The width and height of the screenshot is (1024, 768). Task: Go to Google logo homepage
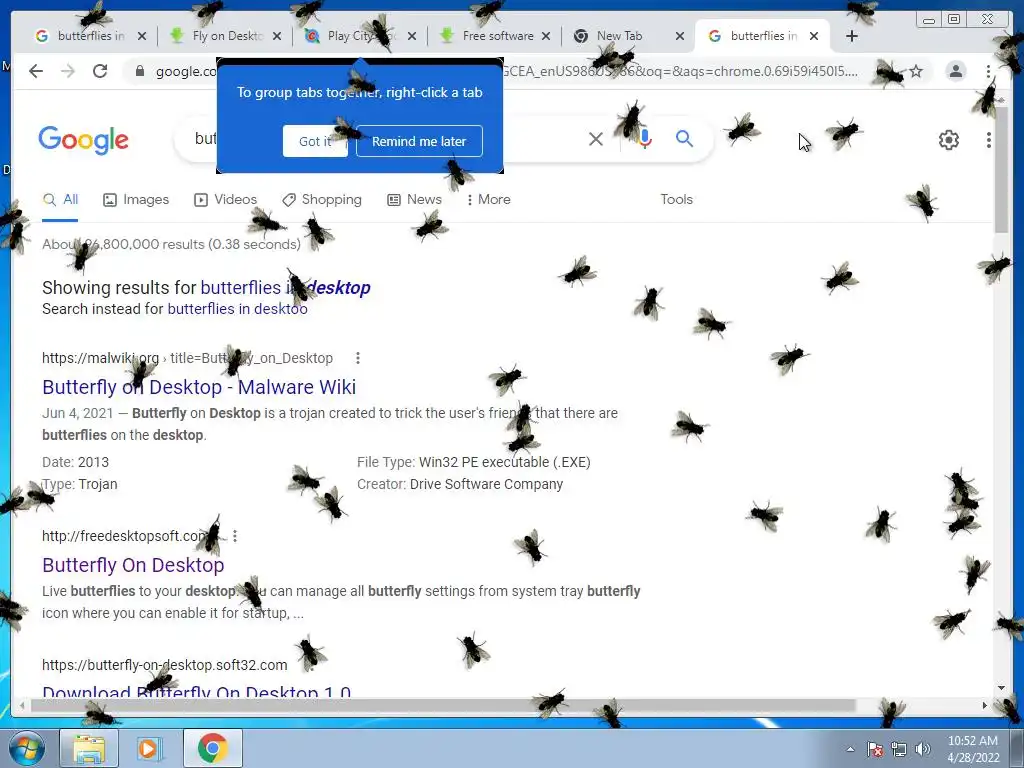tap(84, 140)
